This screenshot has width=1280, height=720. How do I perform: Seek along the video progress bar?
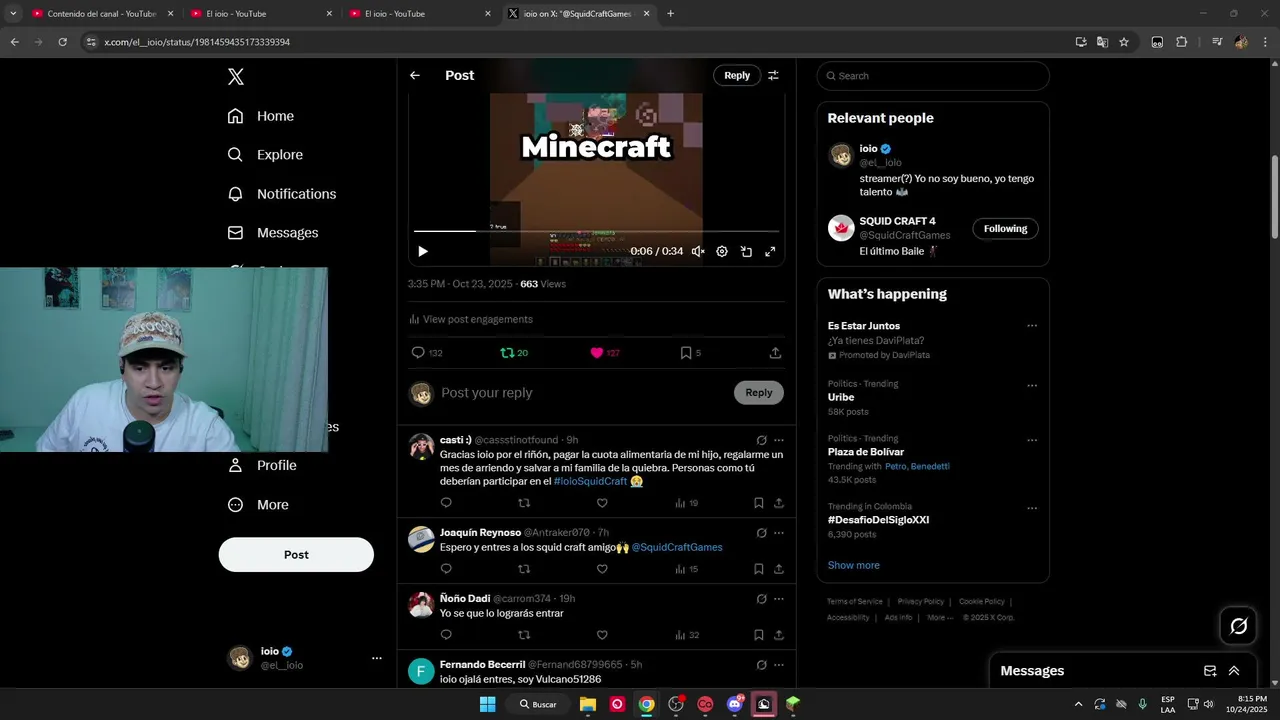pos(596,231)
